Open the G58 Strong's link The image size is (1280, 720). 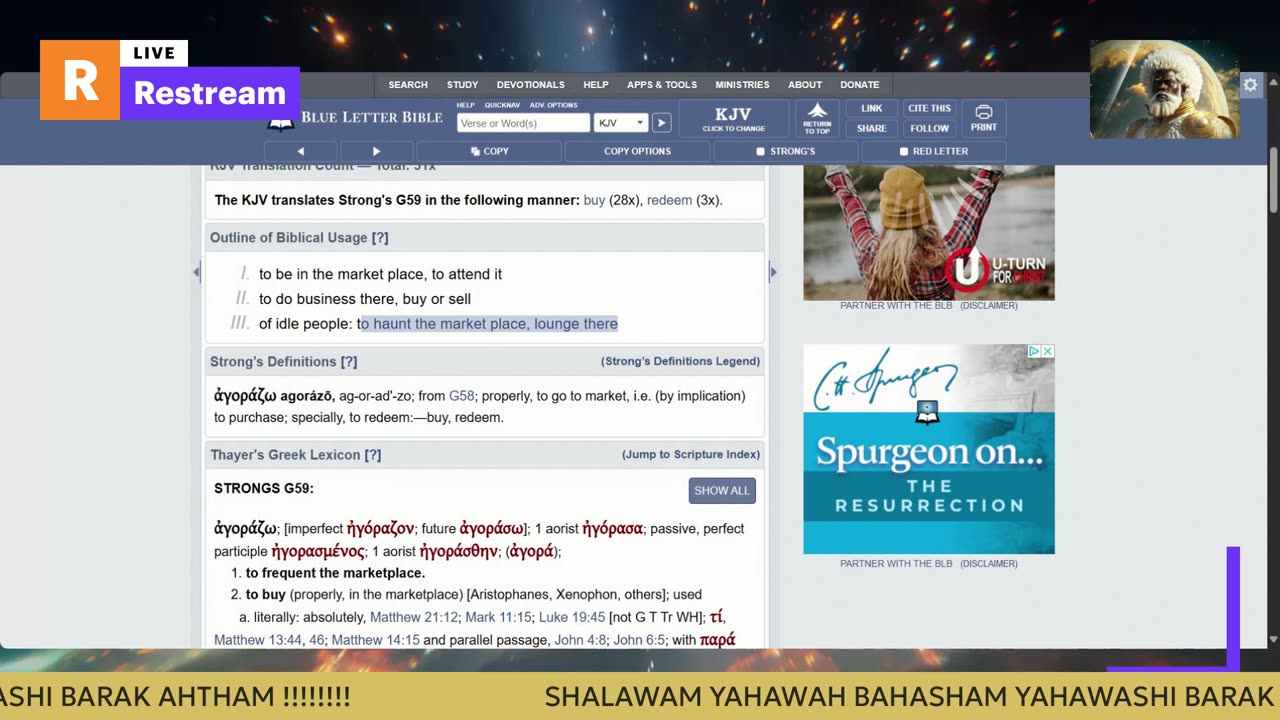[461, 396]
